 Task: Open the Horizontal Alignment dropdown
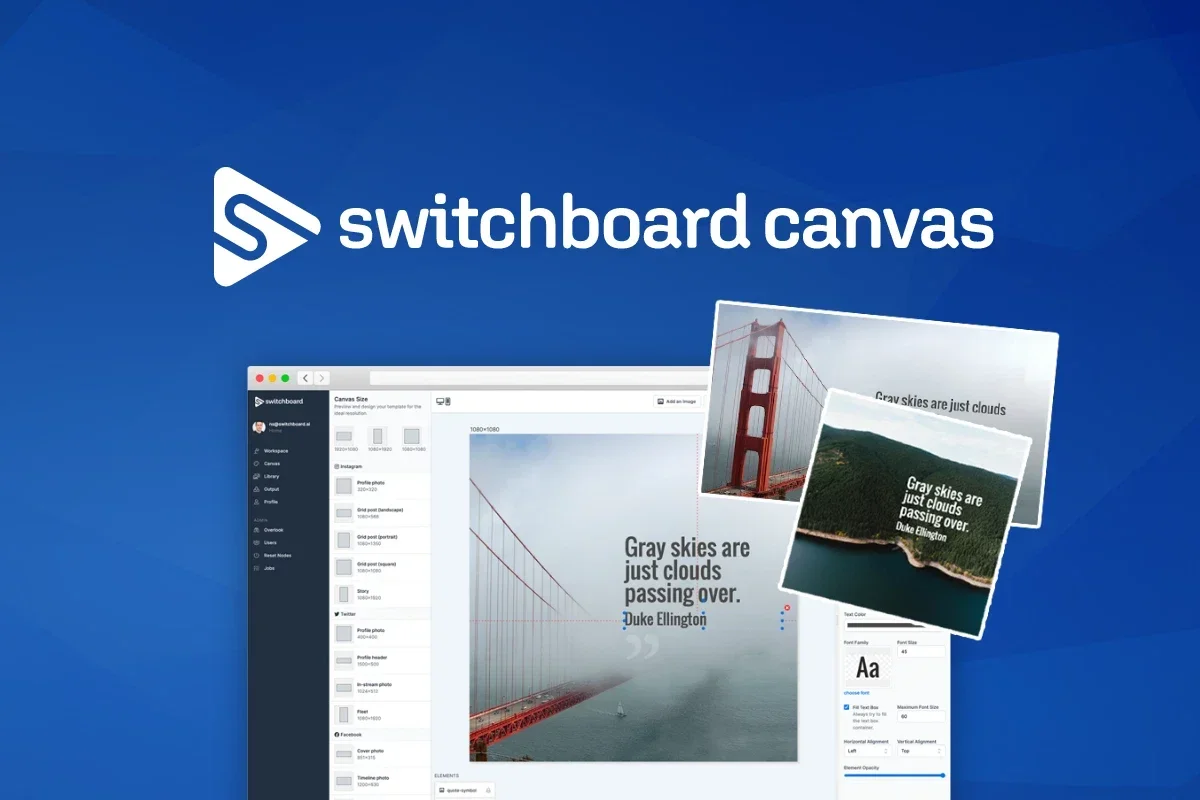click(866, 750)
